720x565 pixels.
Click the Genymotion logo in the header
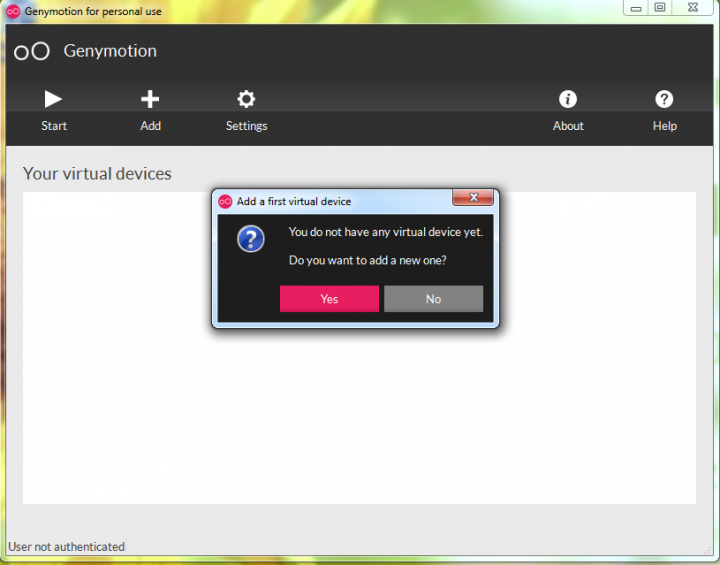32,51
